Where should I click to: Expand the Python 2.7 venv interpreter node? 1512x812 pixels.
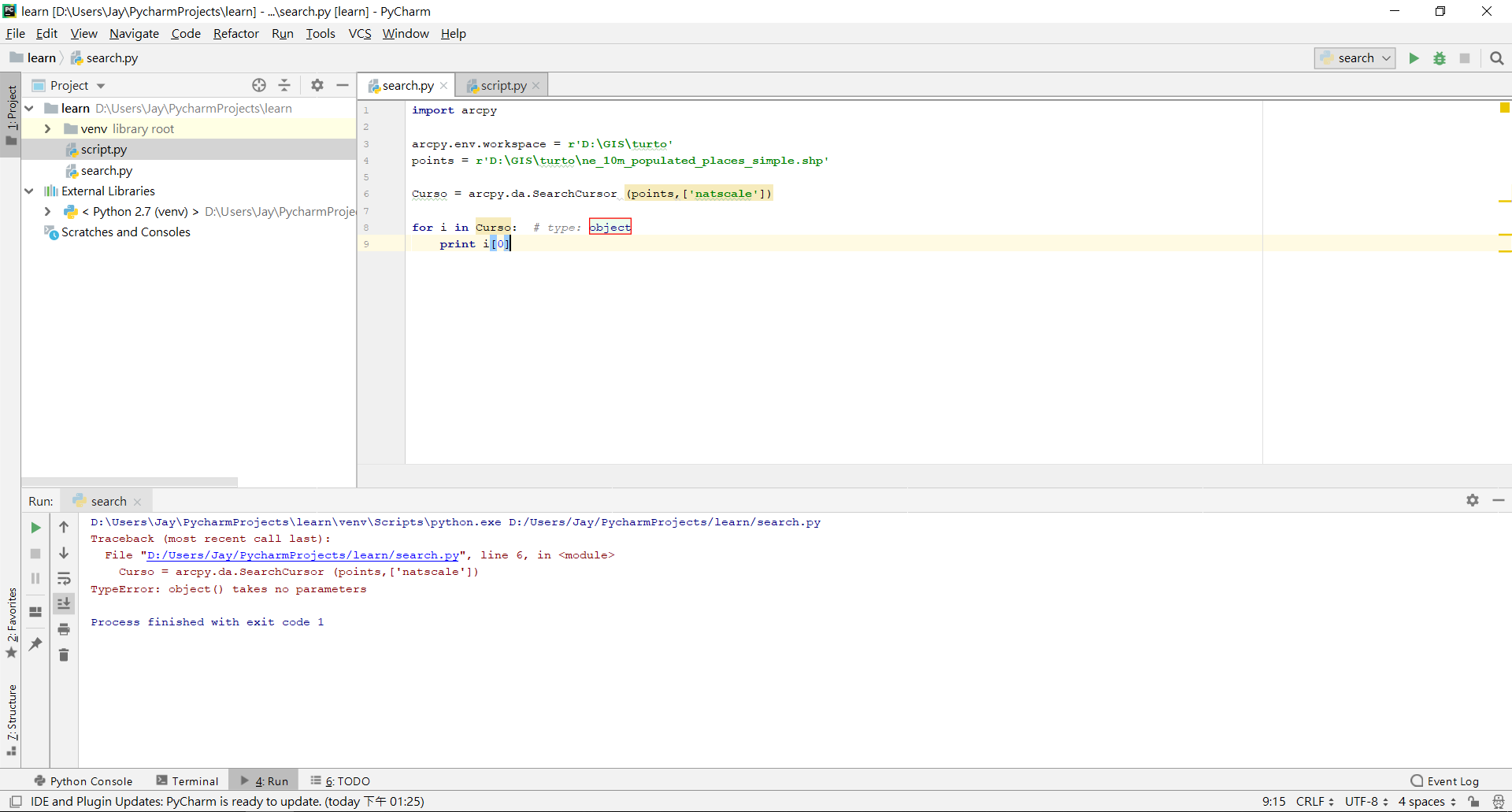pos(47,211)
